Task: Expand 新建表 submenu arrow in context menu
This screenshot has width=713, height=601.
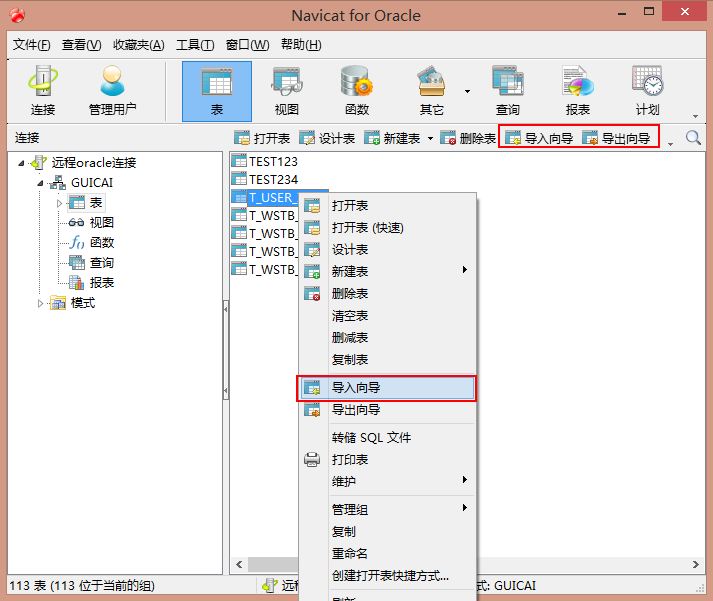Action: (x=464, y=270)
